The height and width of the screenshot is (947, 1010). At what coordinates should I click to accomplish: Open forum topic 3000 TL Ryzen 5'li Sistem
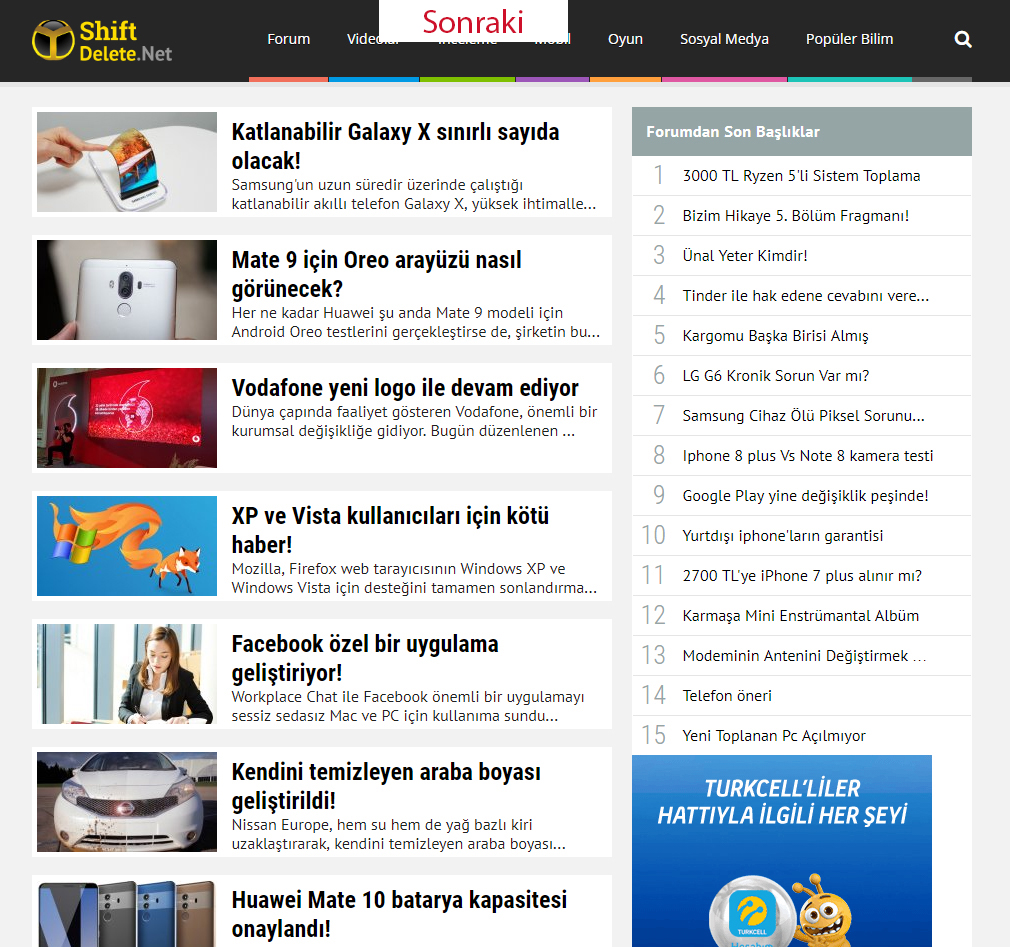(x=801, y=176)
